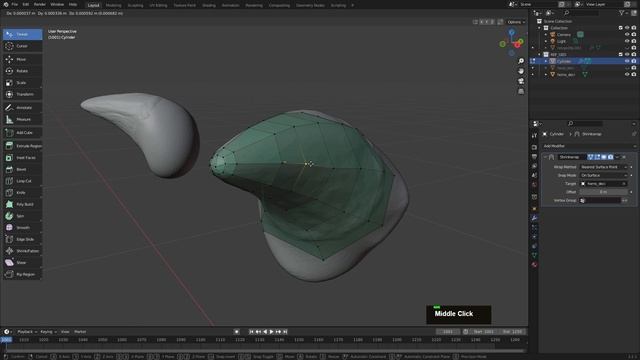The width and height of the screenshot is (640, 360).
Task: Select the Scale tool
Action: [x=22, y=82]
